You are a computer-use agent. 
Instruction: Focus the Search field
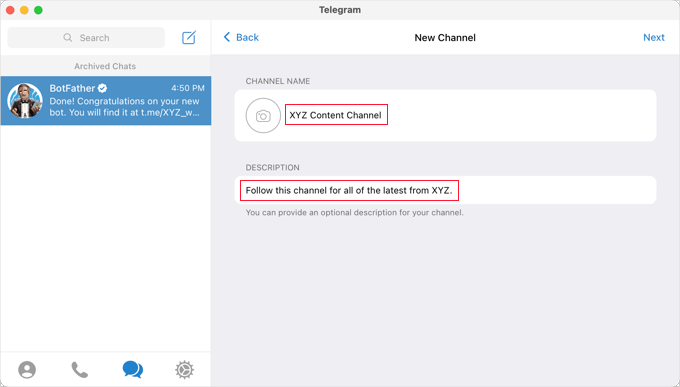click(x=86, y=38)
